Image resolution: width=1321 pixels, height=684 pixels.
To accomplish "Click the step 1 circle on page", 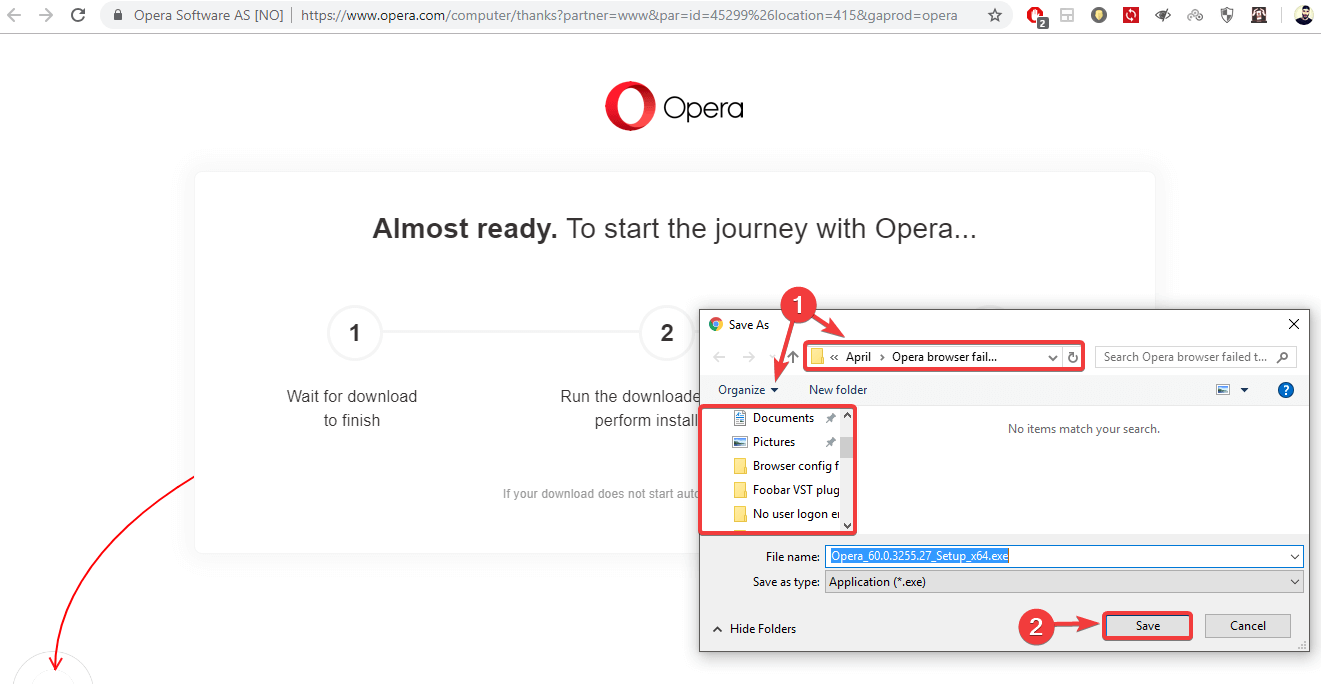I will pos(354,333).
